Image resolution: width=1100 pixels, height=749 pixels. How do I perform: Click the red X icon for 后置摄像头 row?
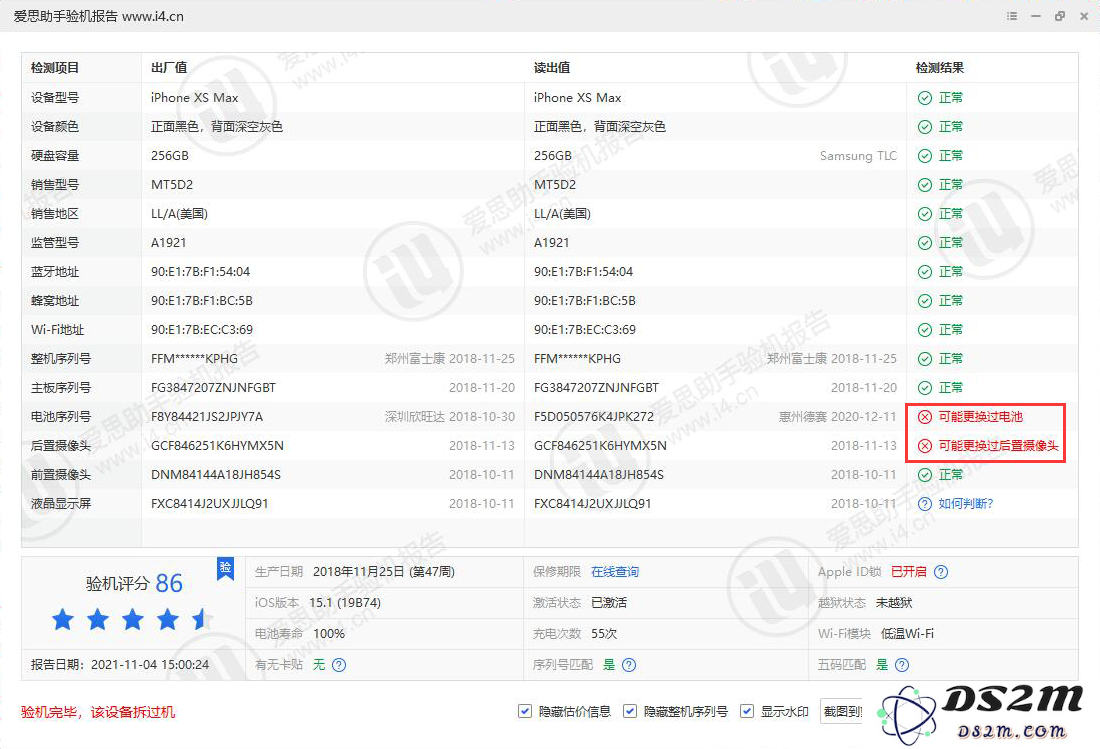pyautogui.click(x=925, y=446)
